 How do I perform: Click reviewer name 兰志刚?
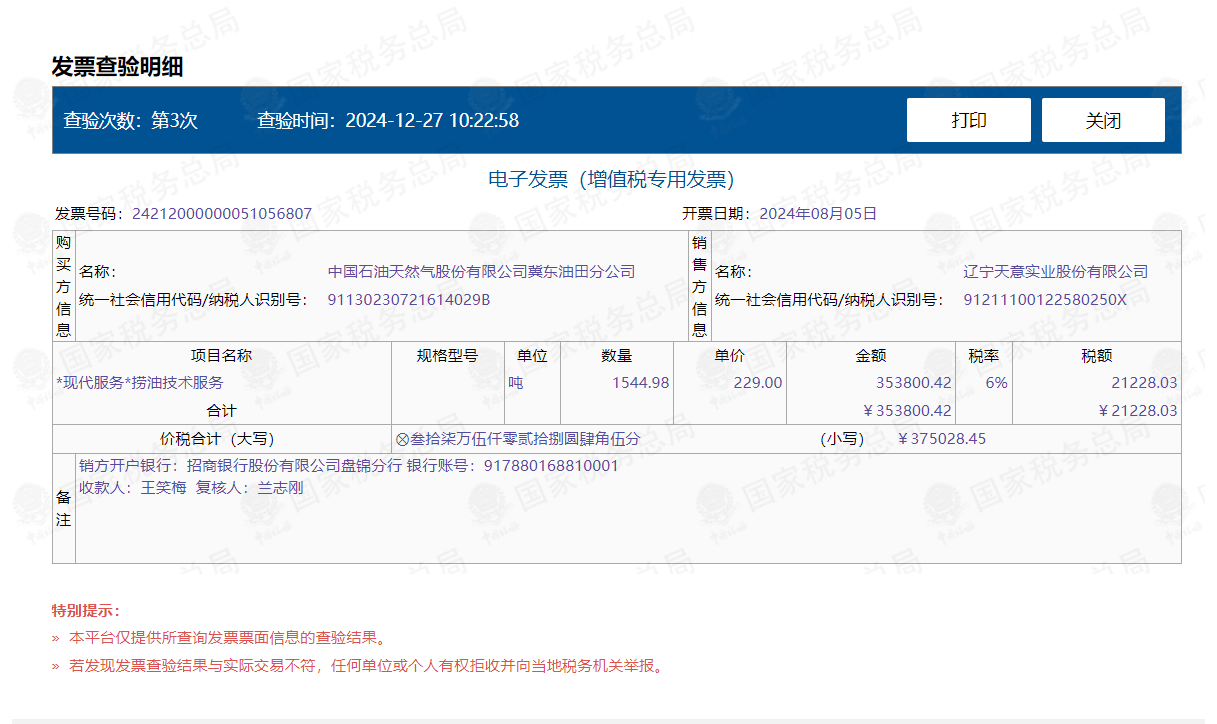pos(280,488)
